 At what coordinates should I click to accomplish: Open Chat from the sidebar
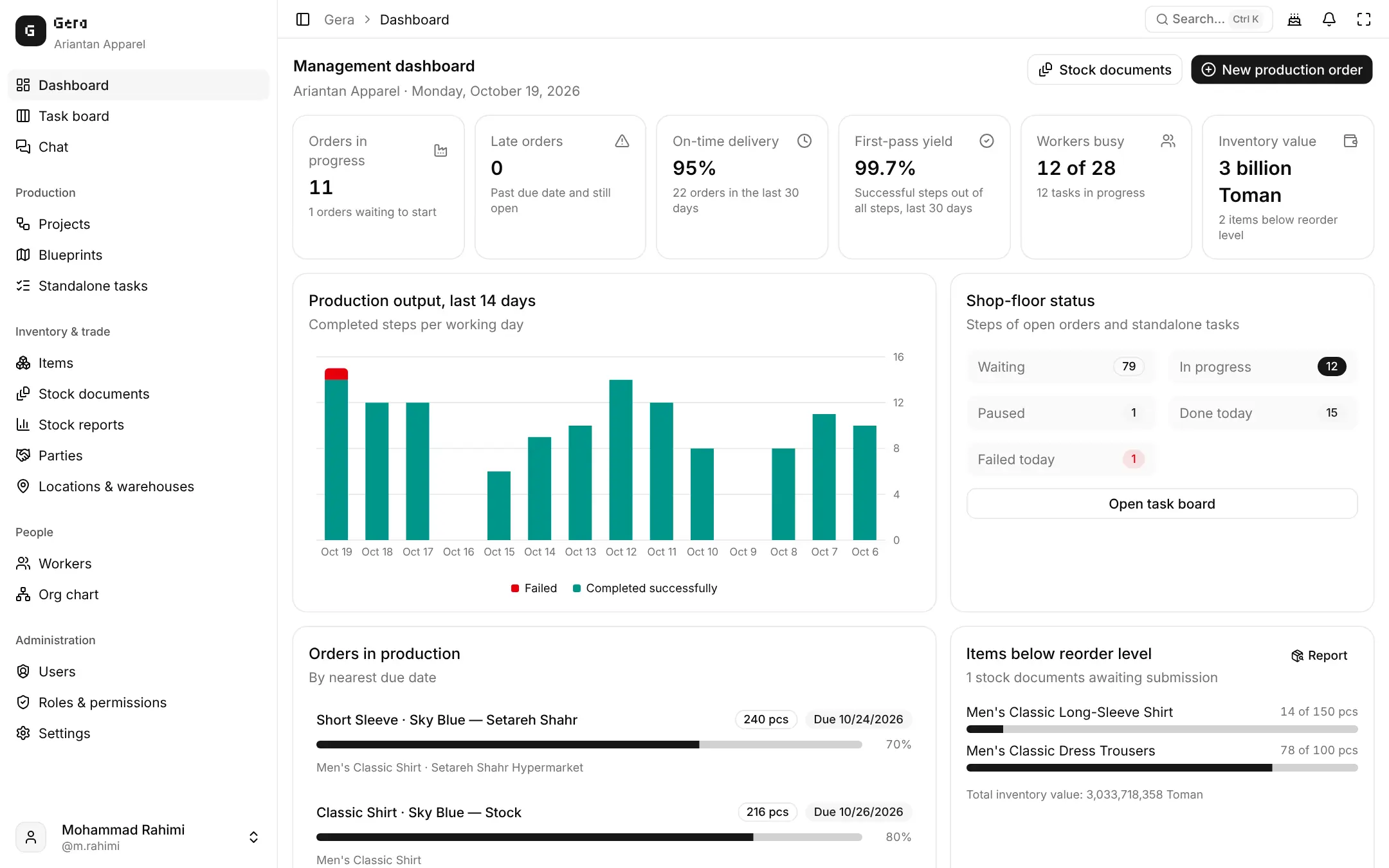(138, 147)
